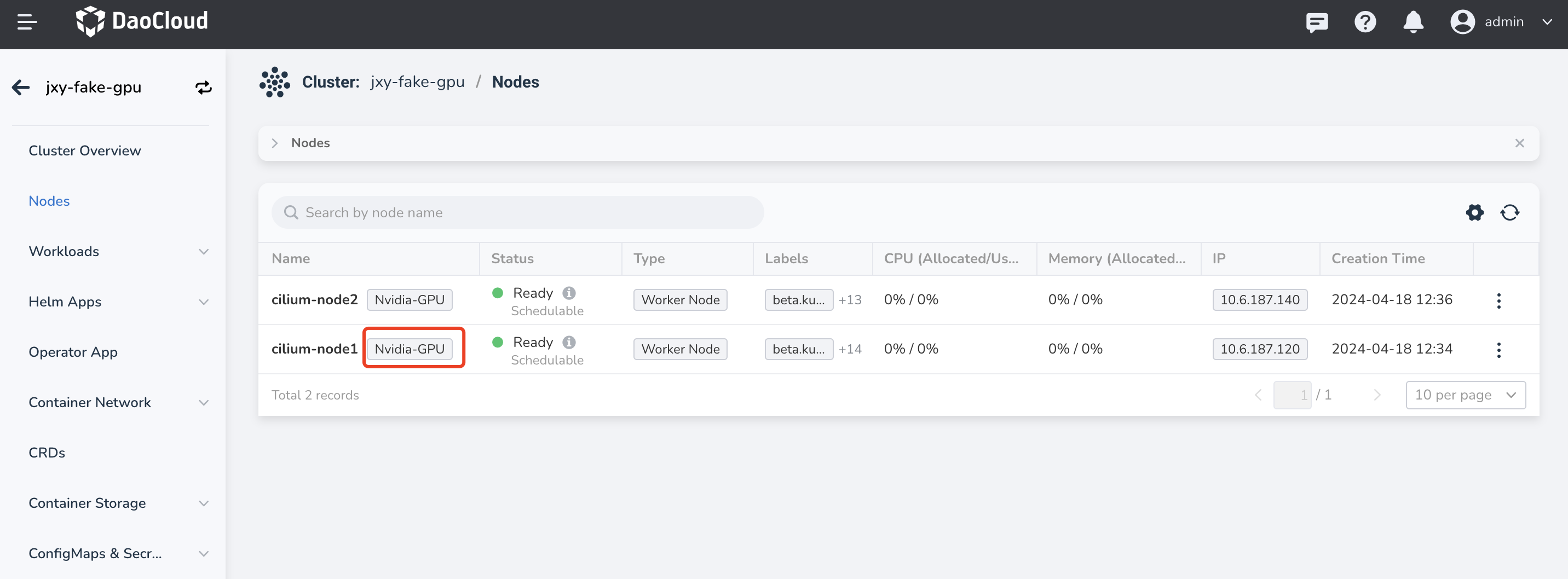Open the cilium-node1 node details
1568x579 pixels.
click(x=314, y=349)
